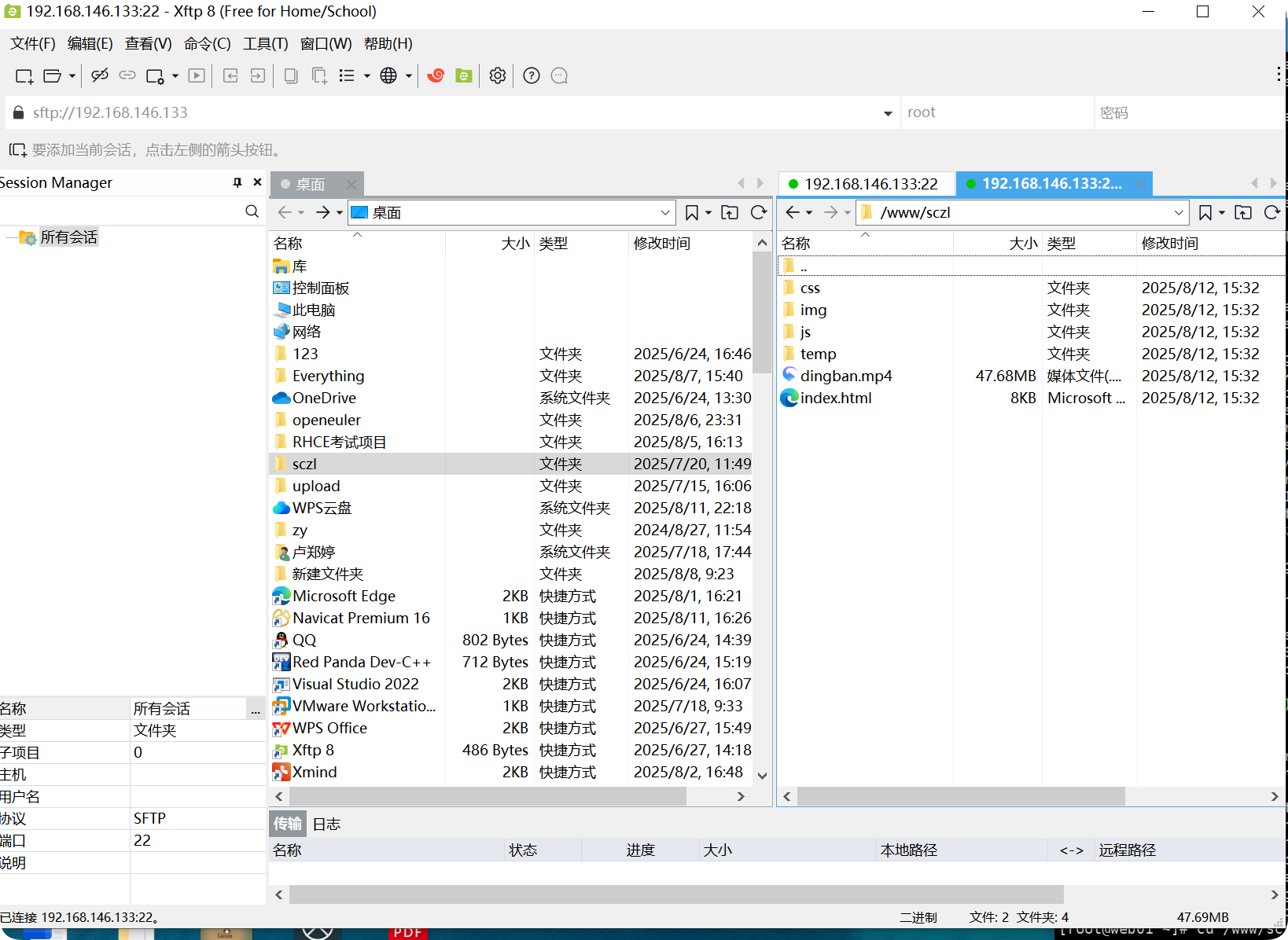Open the 文件(F) menu
Screen dimensions: 1288x940
pos(32,44)
